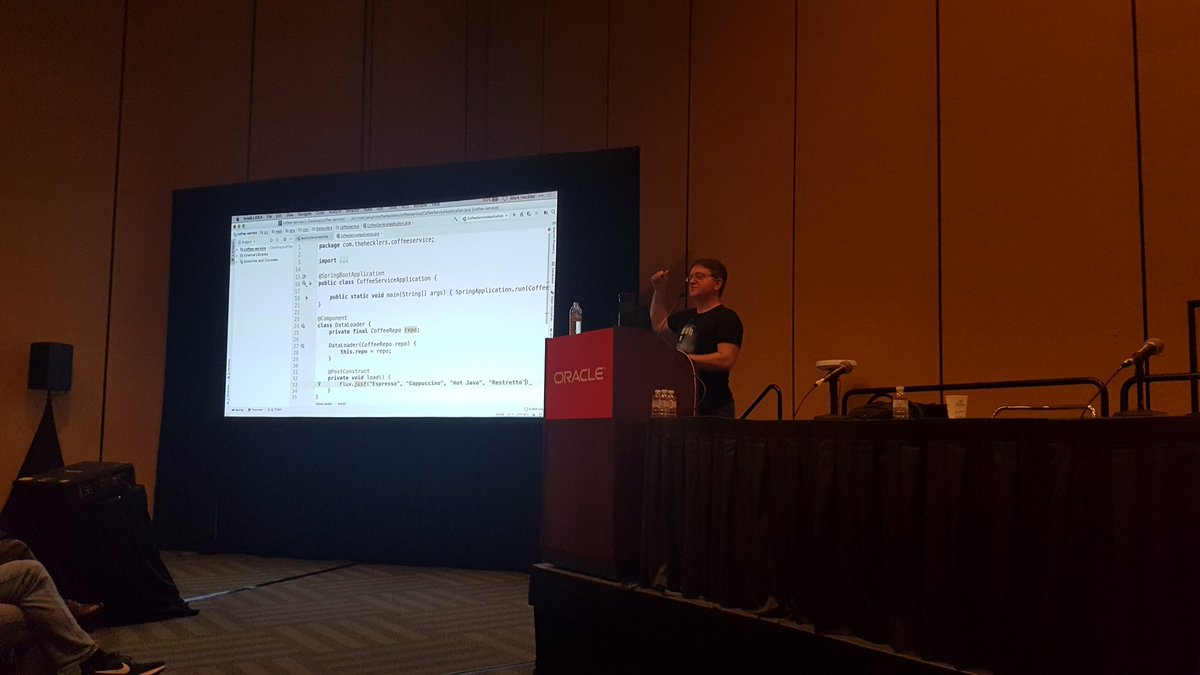
Task: Select coffee-service root in project tree
Action: (x=254, y=248)
